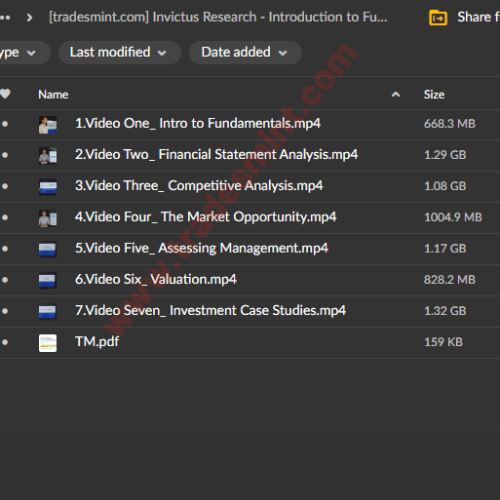This screenshot has height=500, width=500.
Task: Select file 2.Video Two_ Financial Statement Analysis.mp4
Action: 216,154
